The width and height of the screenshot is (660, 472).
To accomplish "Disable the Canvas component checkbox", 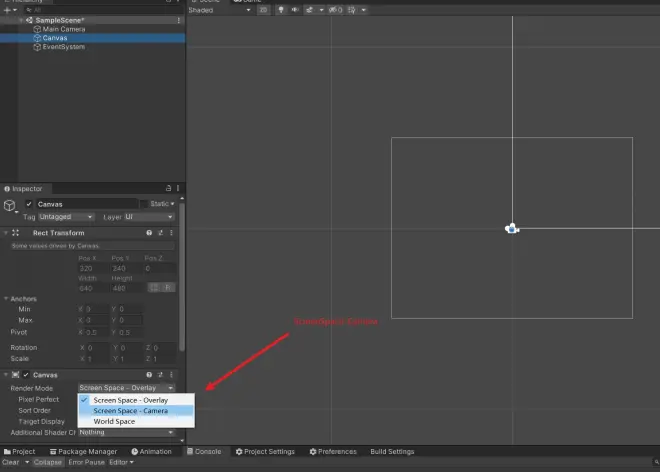I will tap(26, 375).
